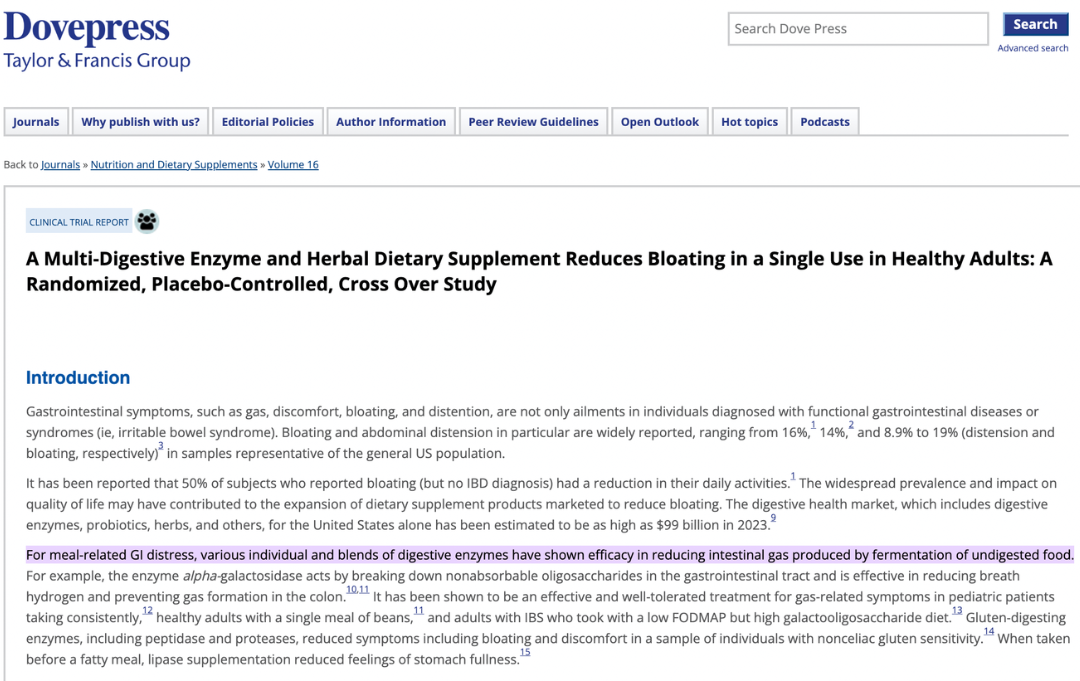Screen dimensions: 1080x681
Task: Select the Author Information tab
Action: tap(391, 122)
